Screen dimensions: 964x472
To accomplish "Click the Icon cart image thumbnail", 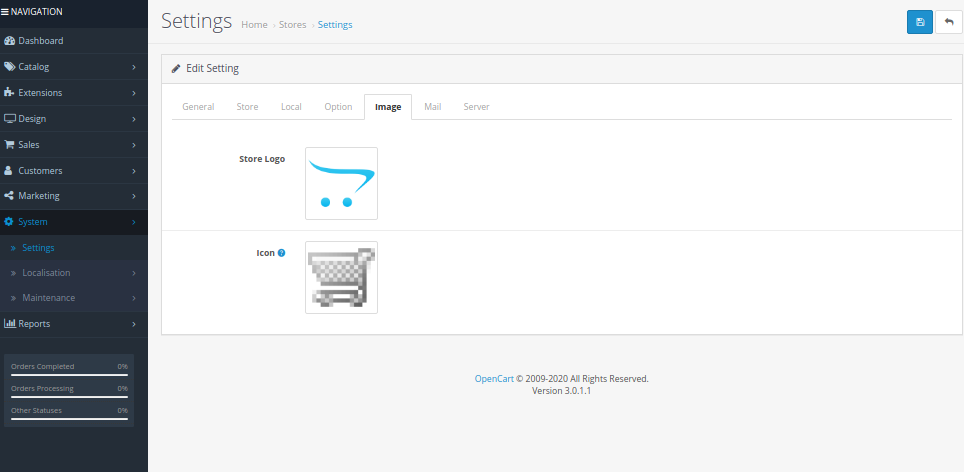I will click(341, 277).
